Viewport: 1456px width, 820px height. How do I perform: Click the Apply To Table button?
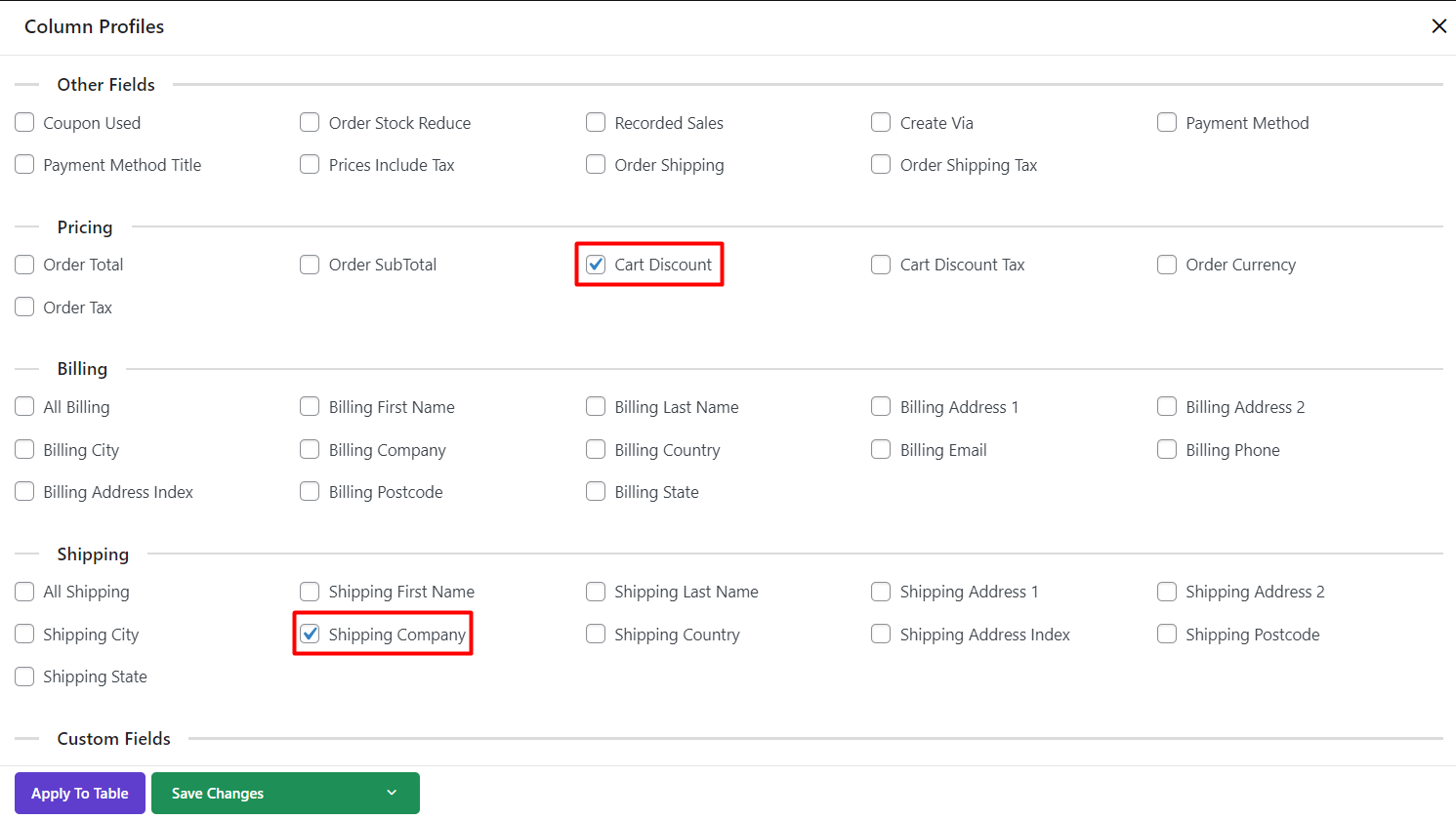click(80, 793)
